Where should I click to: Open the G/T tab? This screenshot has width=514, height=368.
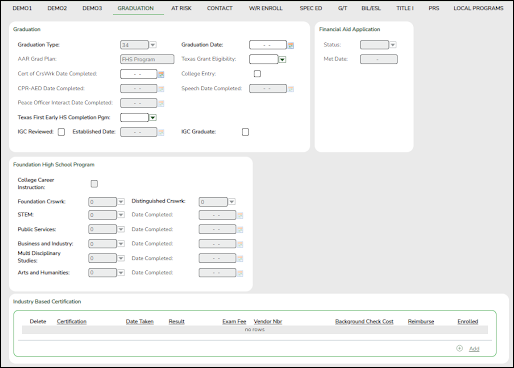342,8
